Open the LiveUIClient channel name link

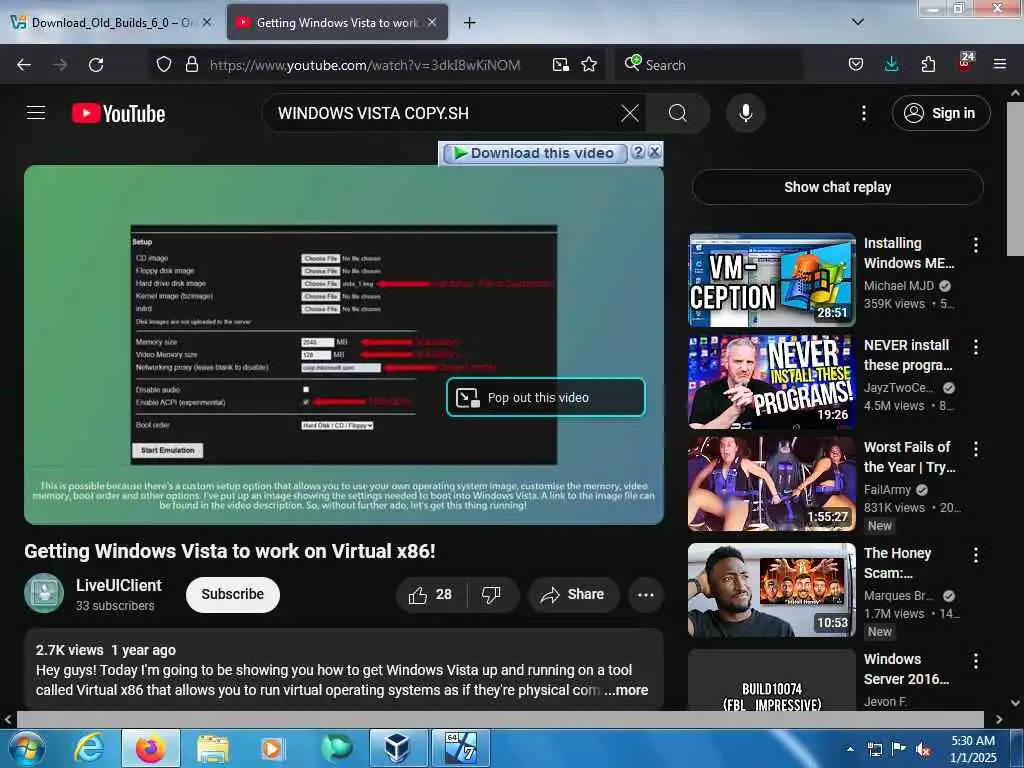[119, 586]
